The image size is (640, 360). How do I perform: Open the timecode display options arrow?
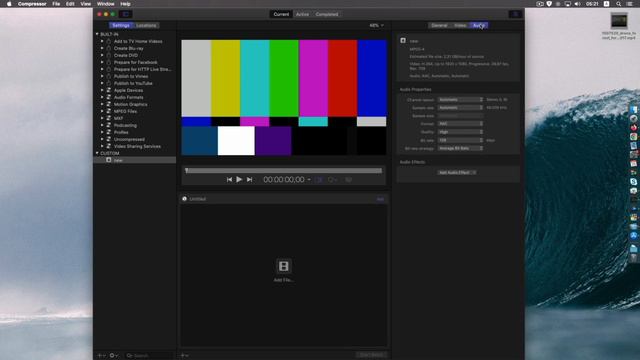(x=309, y=180)
